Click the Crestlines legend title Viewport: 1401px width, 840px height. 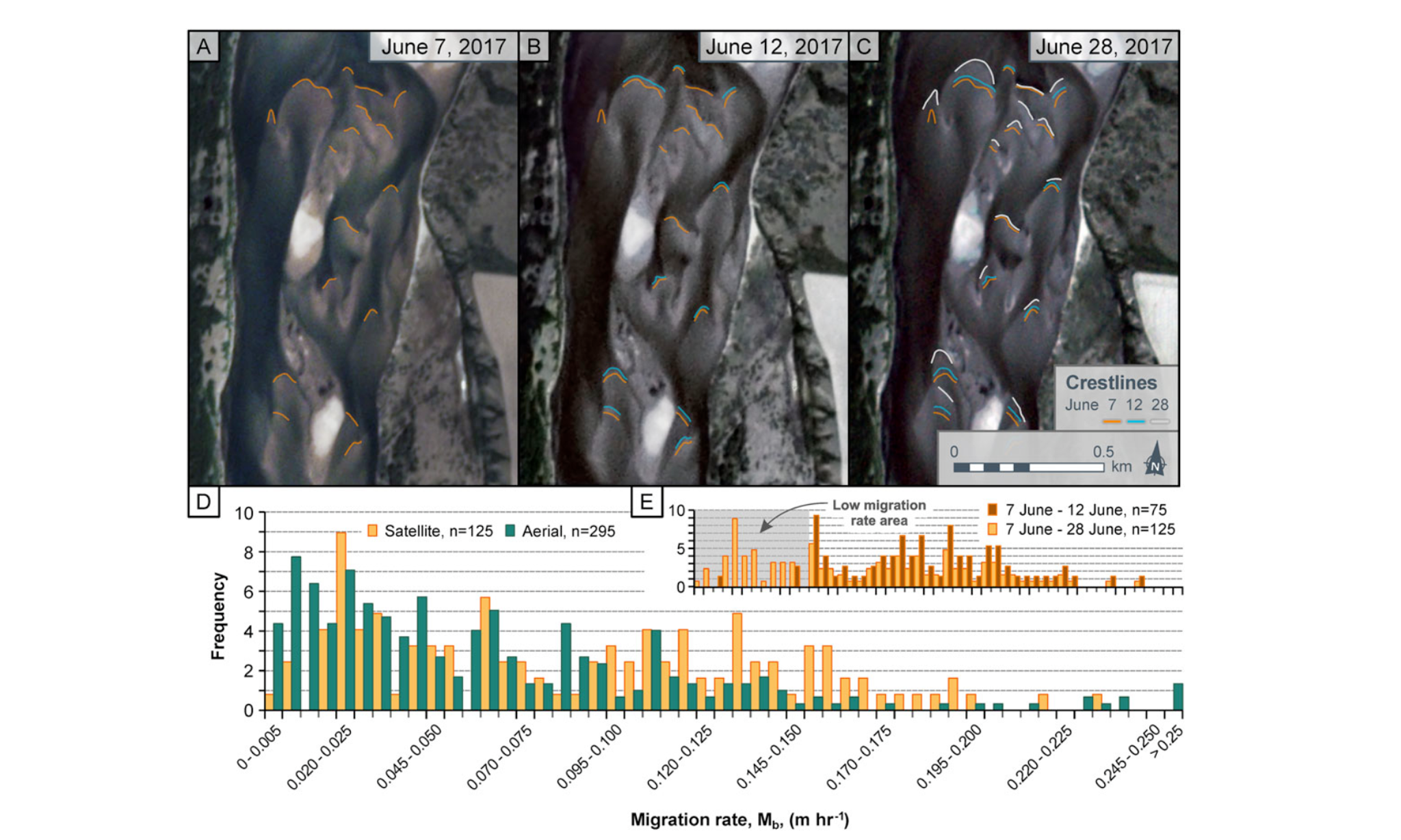pyautogui.click(x=1111, y=382)
